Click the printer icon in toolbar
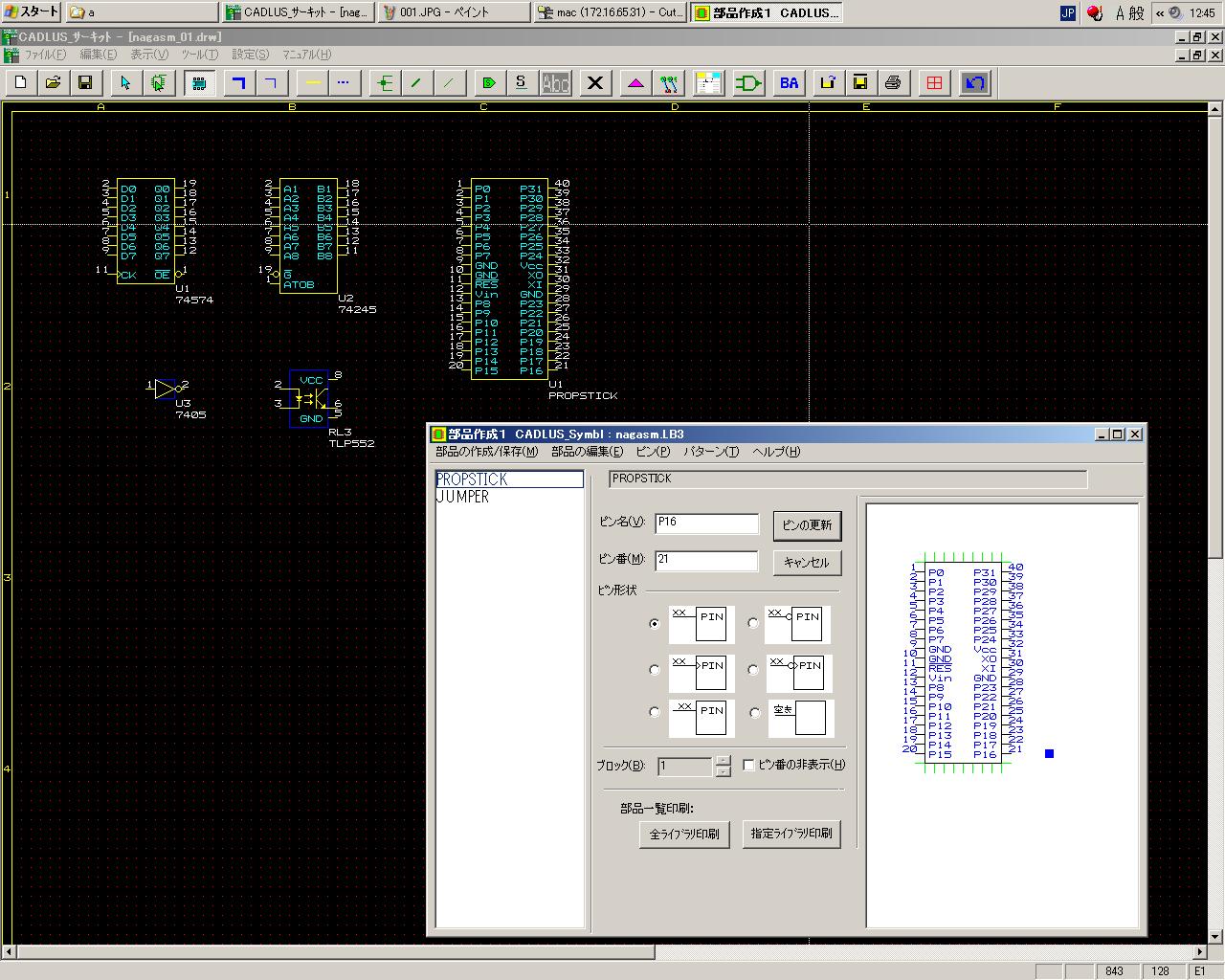 (893, 83)
